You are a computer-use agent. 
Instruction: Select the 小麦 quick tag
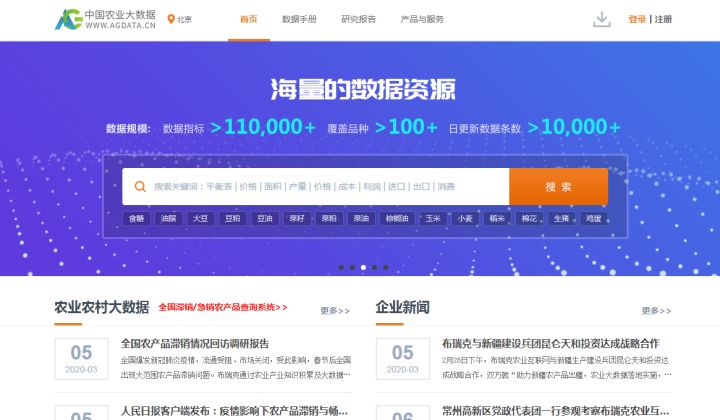point(465,218)
